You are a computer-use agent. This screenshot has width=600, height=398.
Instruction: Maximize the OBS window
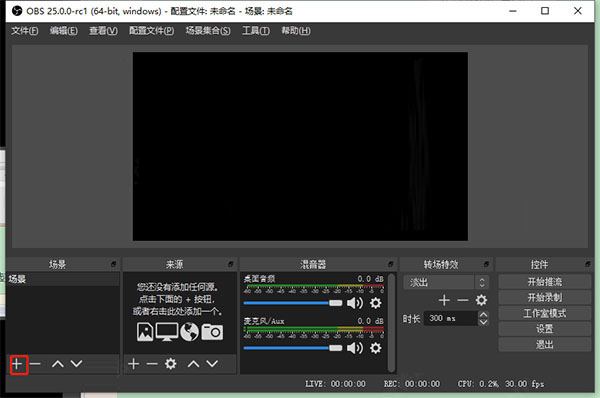(x=545, y=11)
